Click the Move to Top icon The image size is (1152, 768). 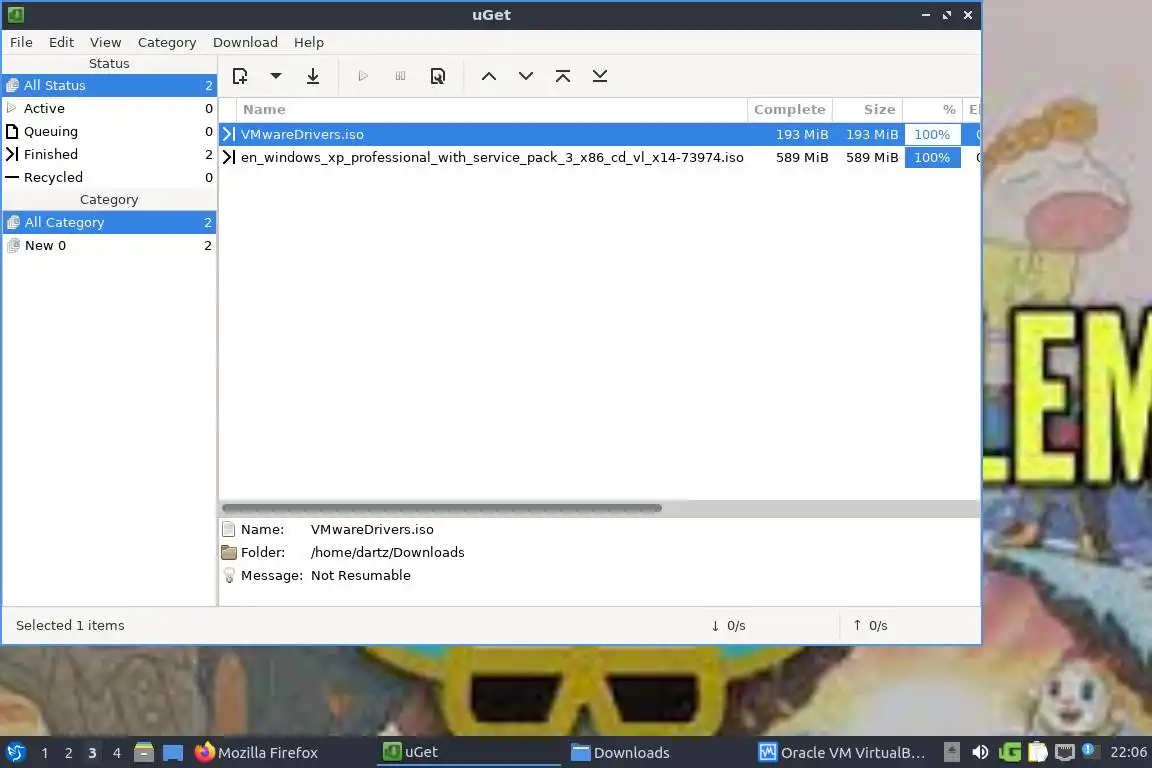point(563,76)
